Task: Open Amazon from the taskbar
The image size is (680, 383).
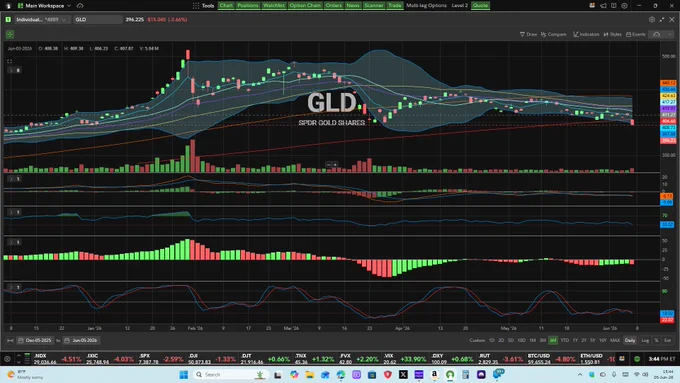Action: pos(434,374)
